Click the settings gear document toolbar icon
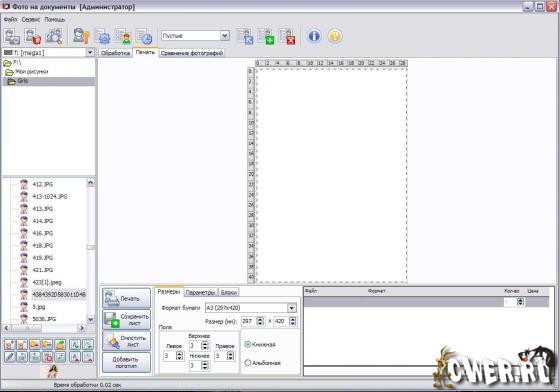 pos(102,36)
